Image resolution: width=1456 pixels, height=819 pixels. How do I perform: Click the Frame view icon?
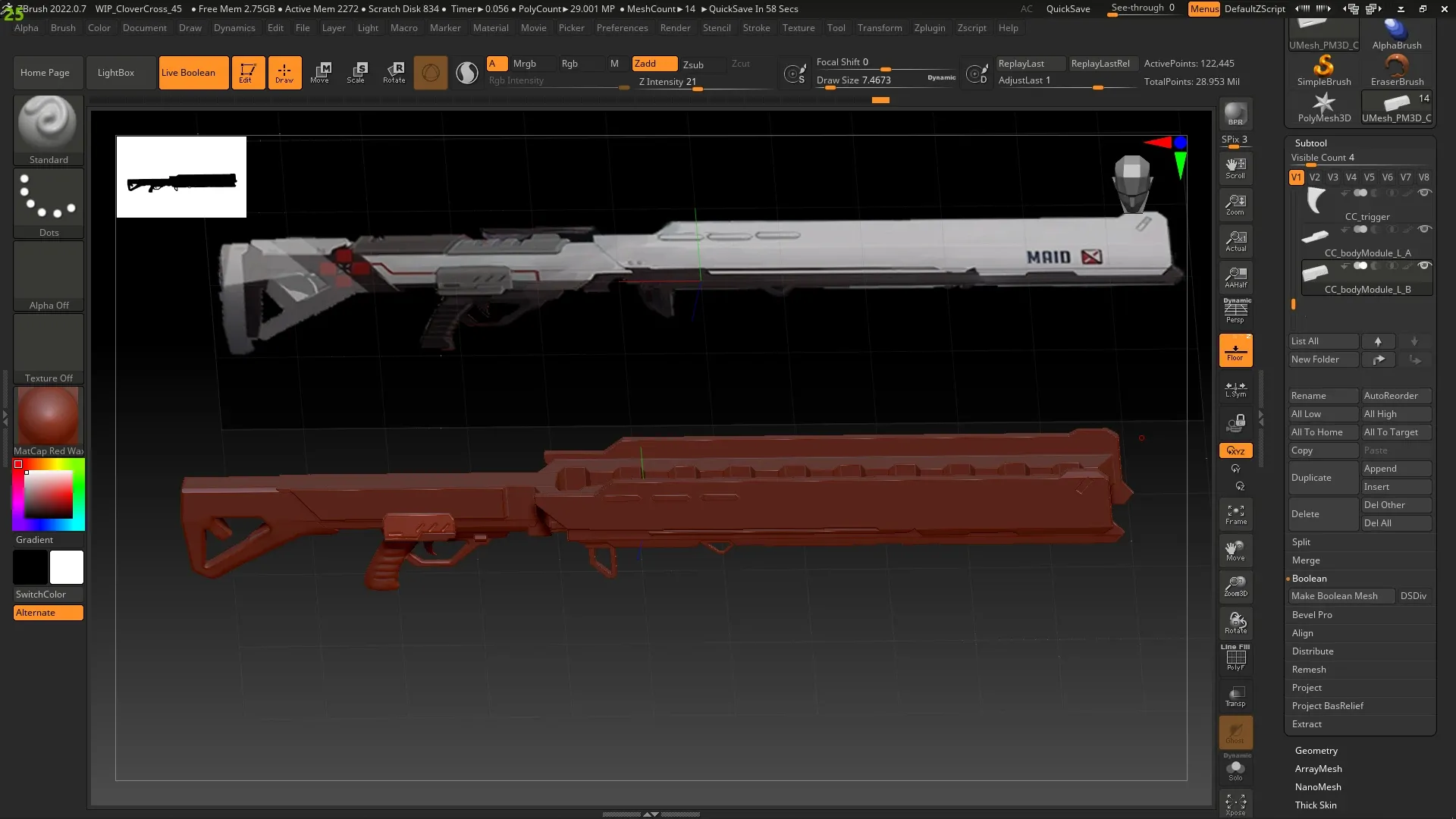click(x=1235, y=514)
